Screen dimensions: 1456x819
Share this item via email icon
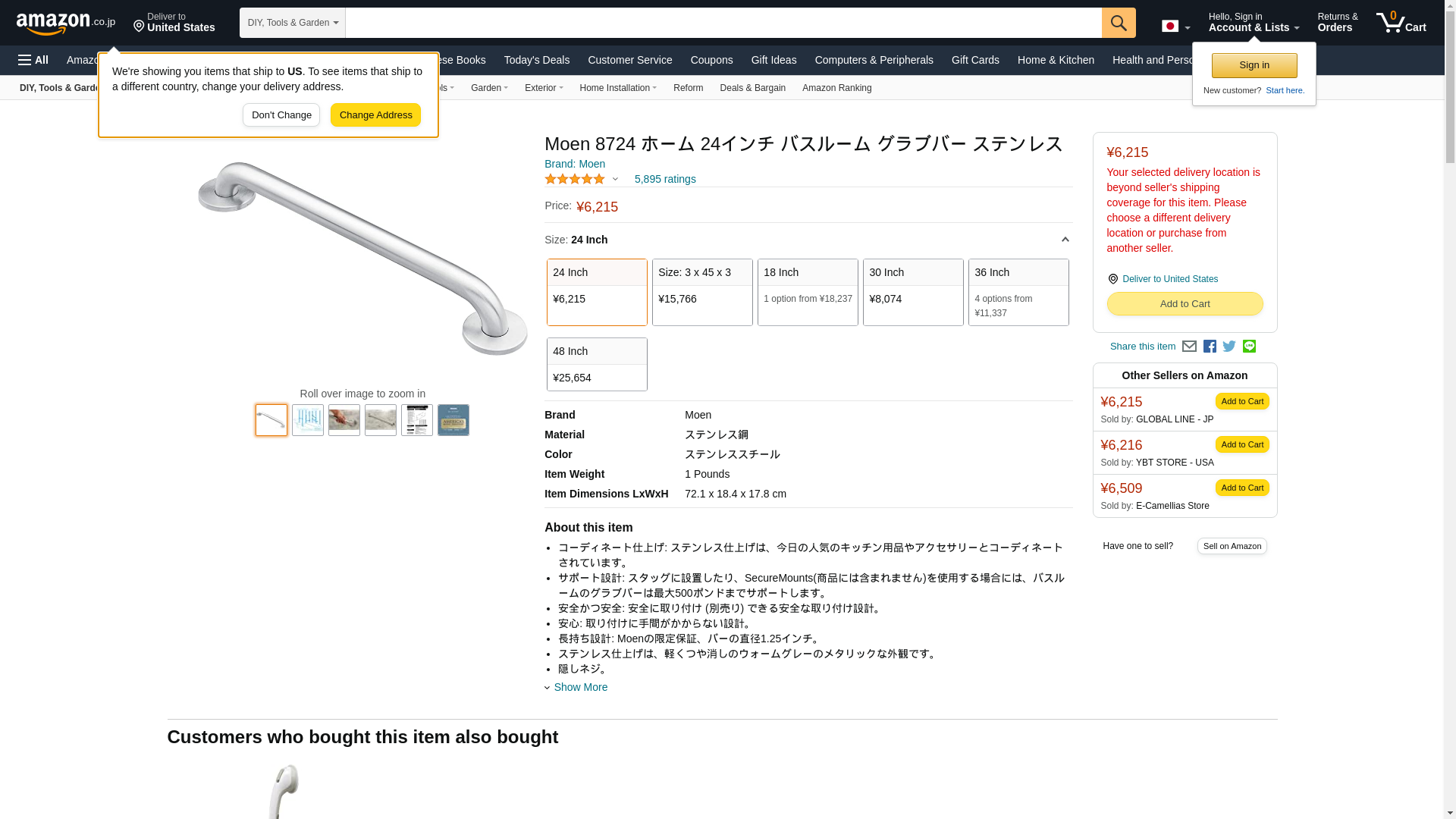point(1189,347)
